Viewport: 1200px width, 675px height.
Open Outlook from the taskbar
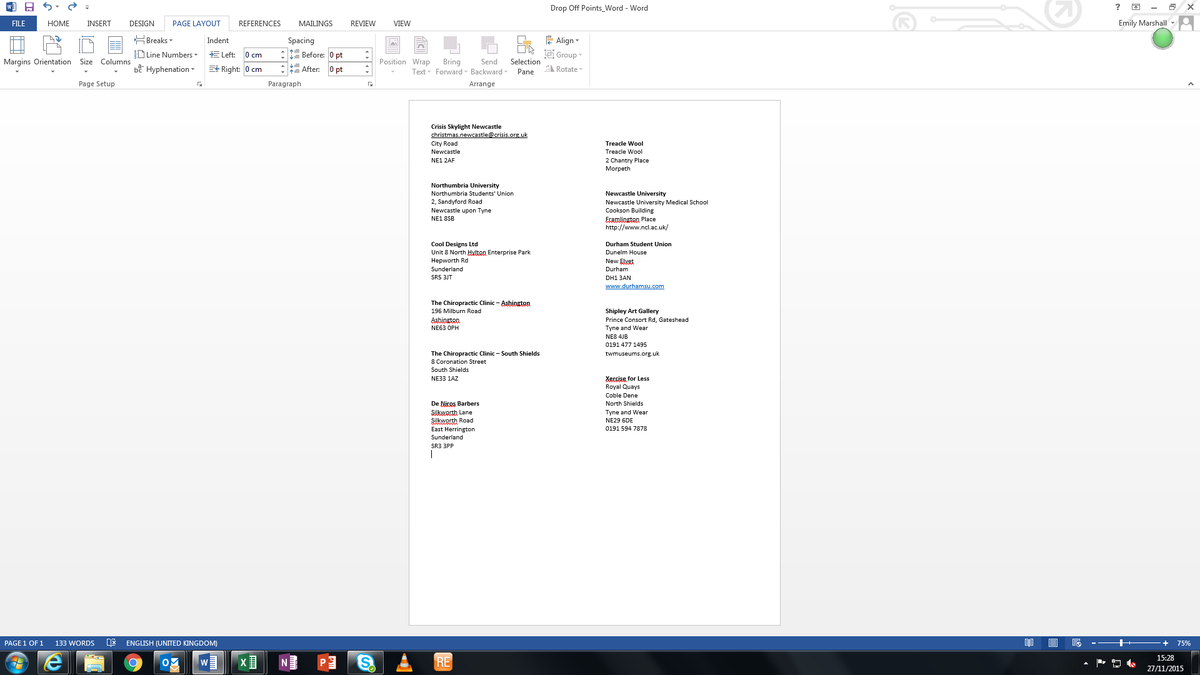coord(170,662)
